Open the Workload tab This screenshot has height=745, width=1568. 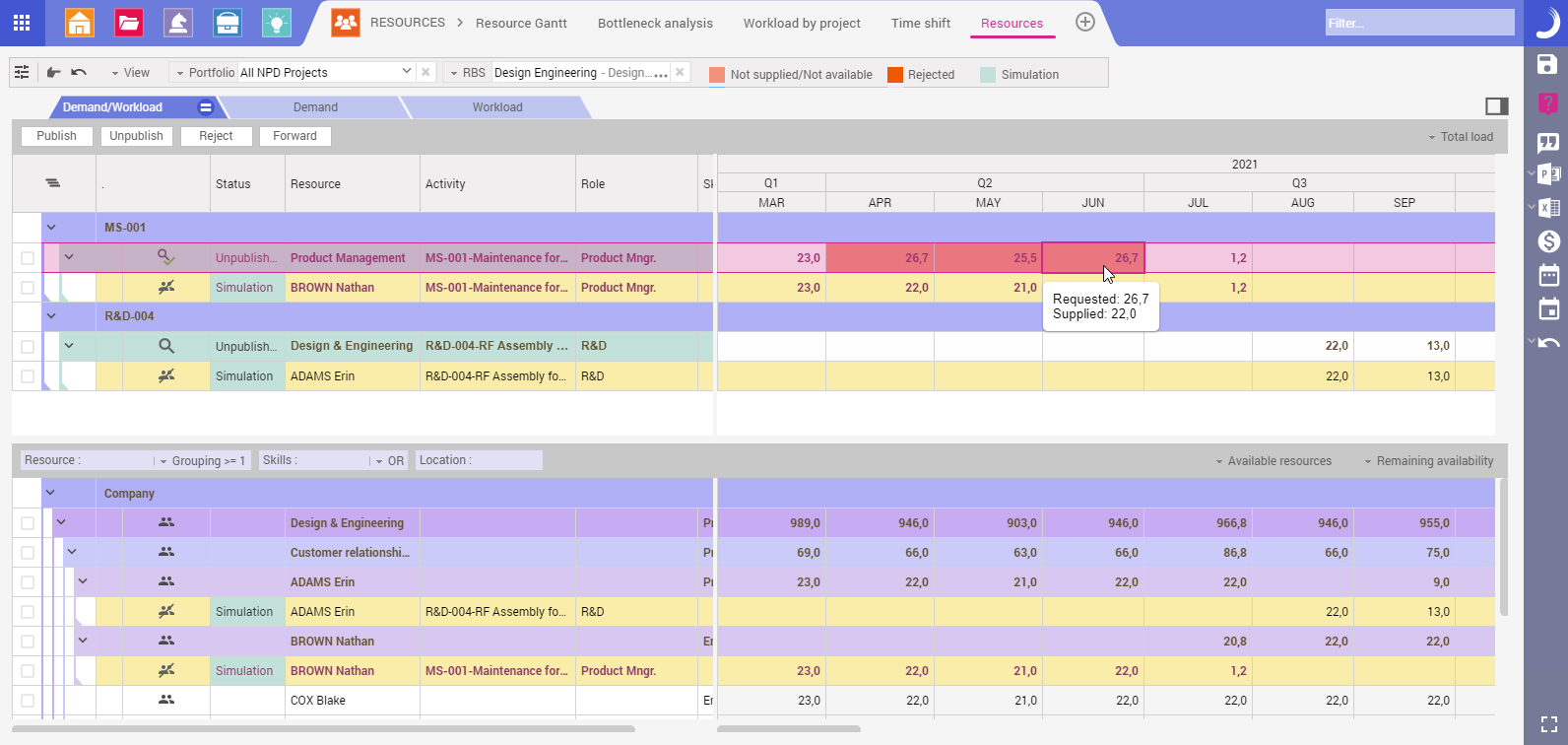tap(497, 107)
